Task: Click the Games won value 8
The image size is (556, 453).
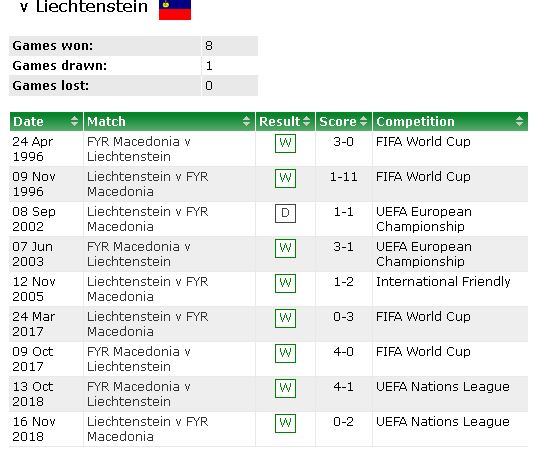Action: (209, 46)
